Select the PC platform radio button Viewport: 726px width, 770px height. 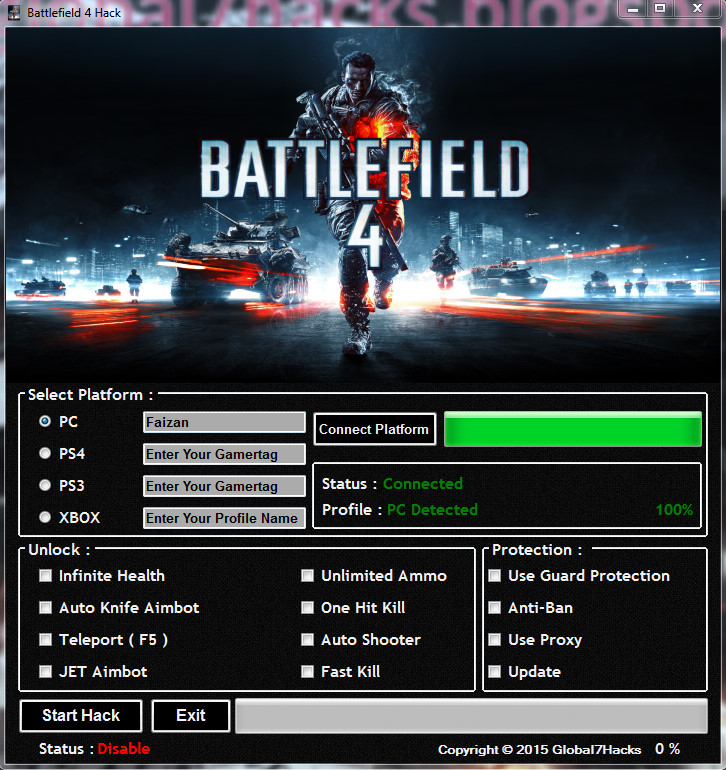(45, 421)
